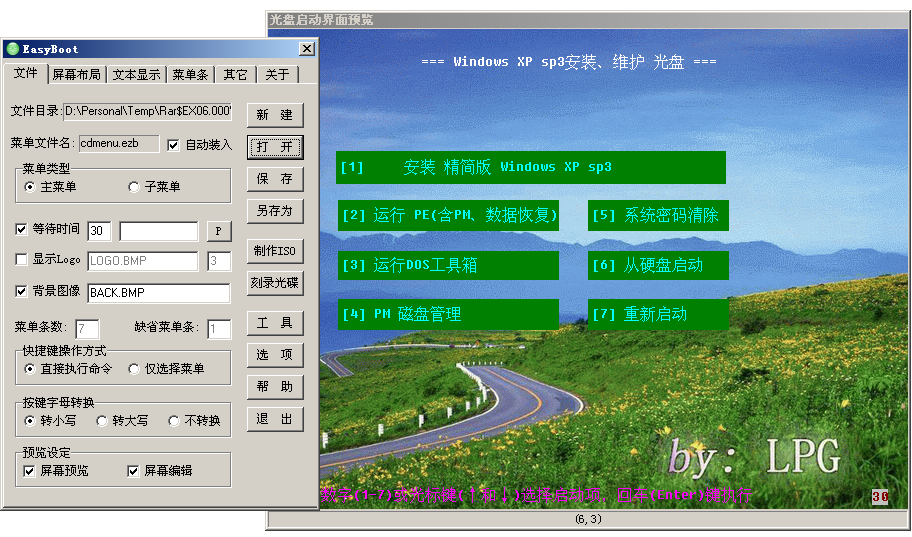Viewport: 912px width, 537px height.
Task: Click the EasyBoot title bar icon
Action: (12, 49)
